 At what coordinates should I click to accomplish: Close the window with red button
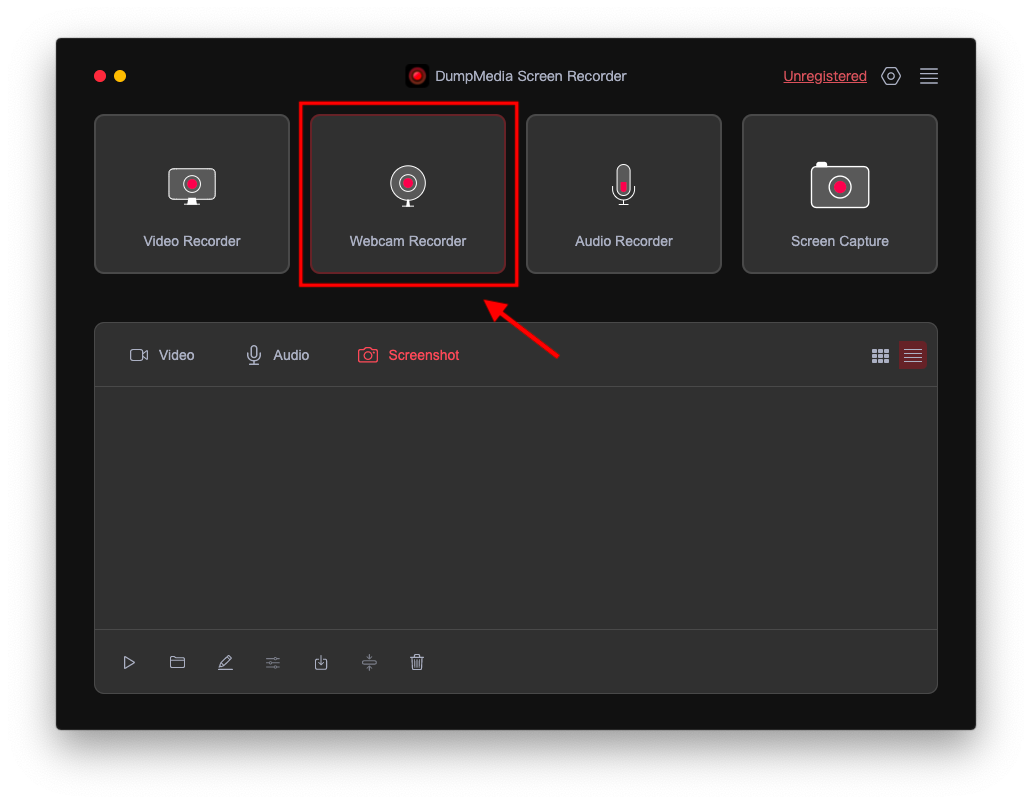tap(100, 76)
